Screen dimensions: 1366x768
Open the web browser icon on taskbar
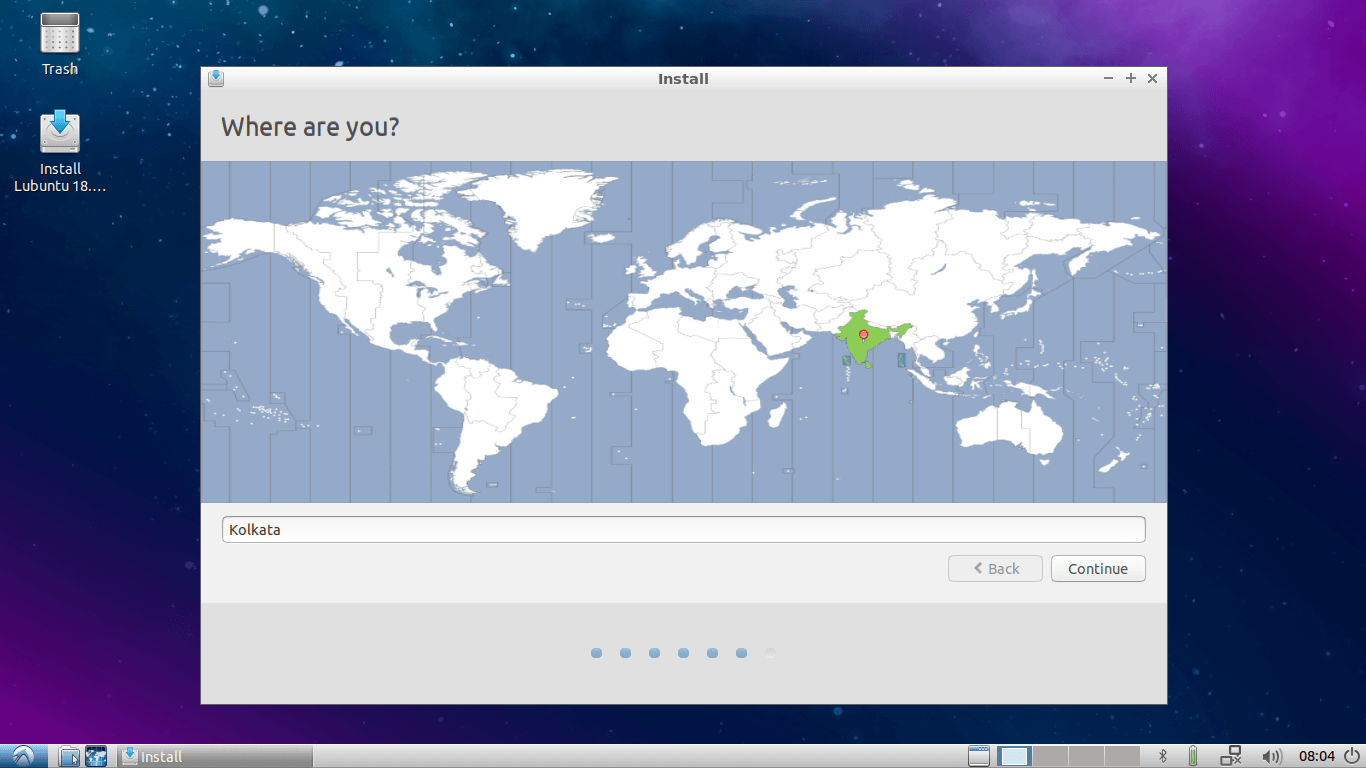point(96,756)
